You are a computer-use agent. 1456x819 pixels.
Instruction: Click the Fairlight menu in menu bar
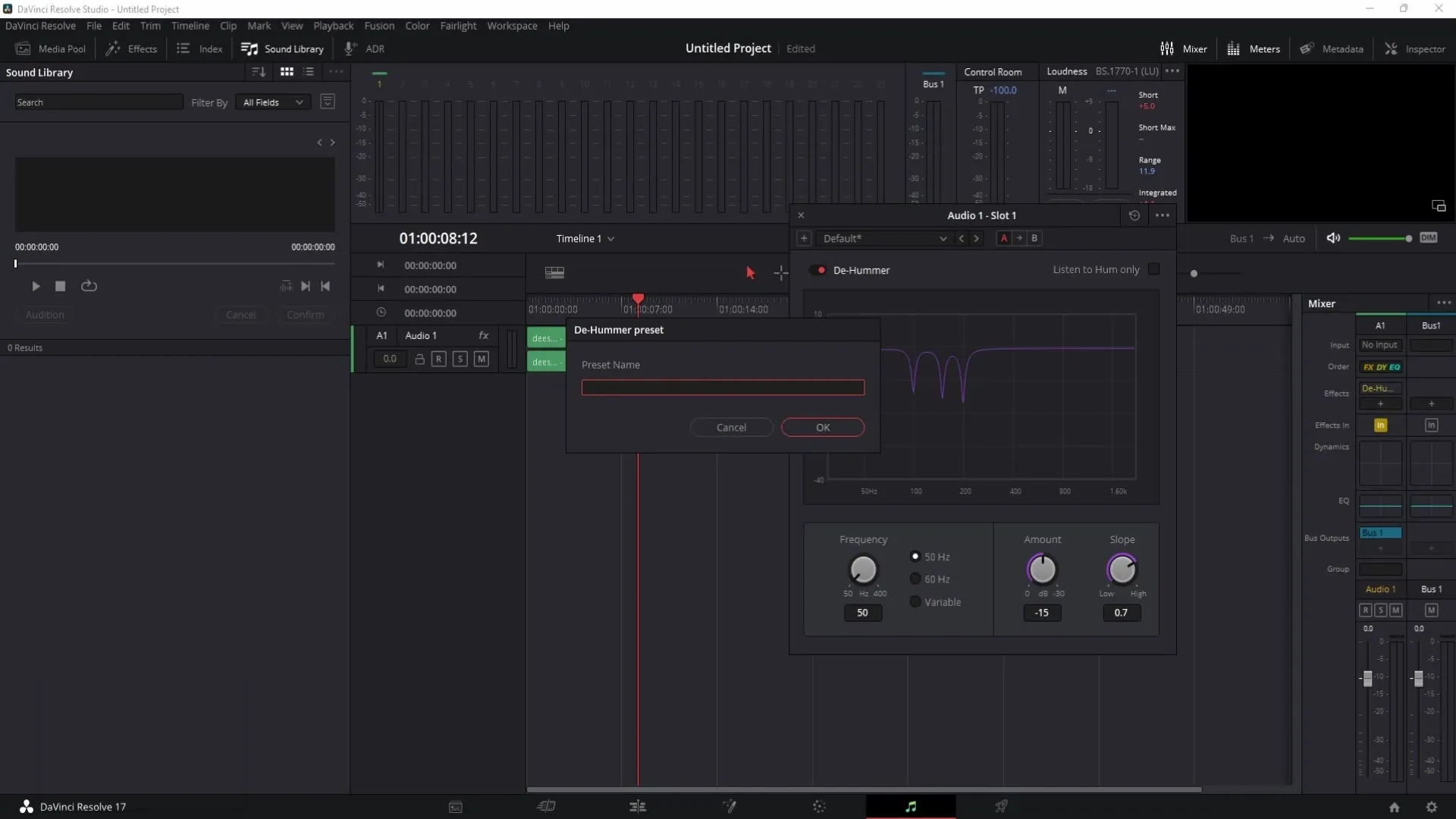click(459, 26)
